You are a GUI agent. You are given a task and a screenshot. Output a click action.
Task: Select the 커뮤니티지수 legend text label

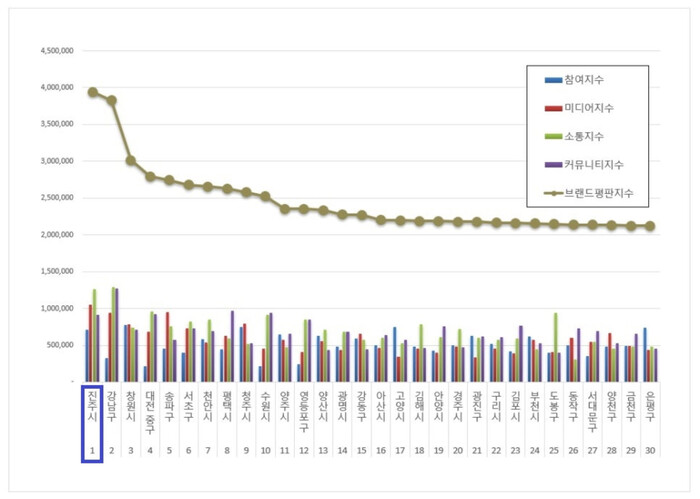[x=596, y=163]
